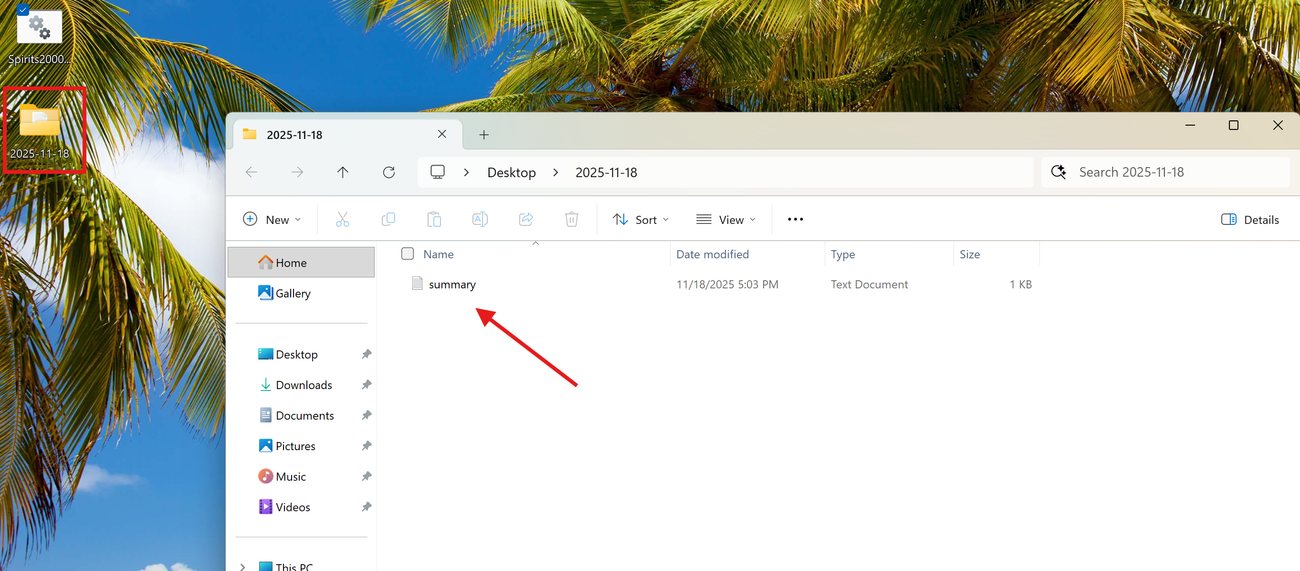Click the Delete trash can icon
Screen dimensions: 1300x571
click(x=572, y=219)
